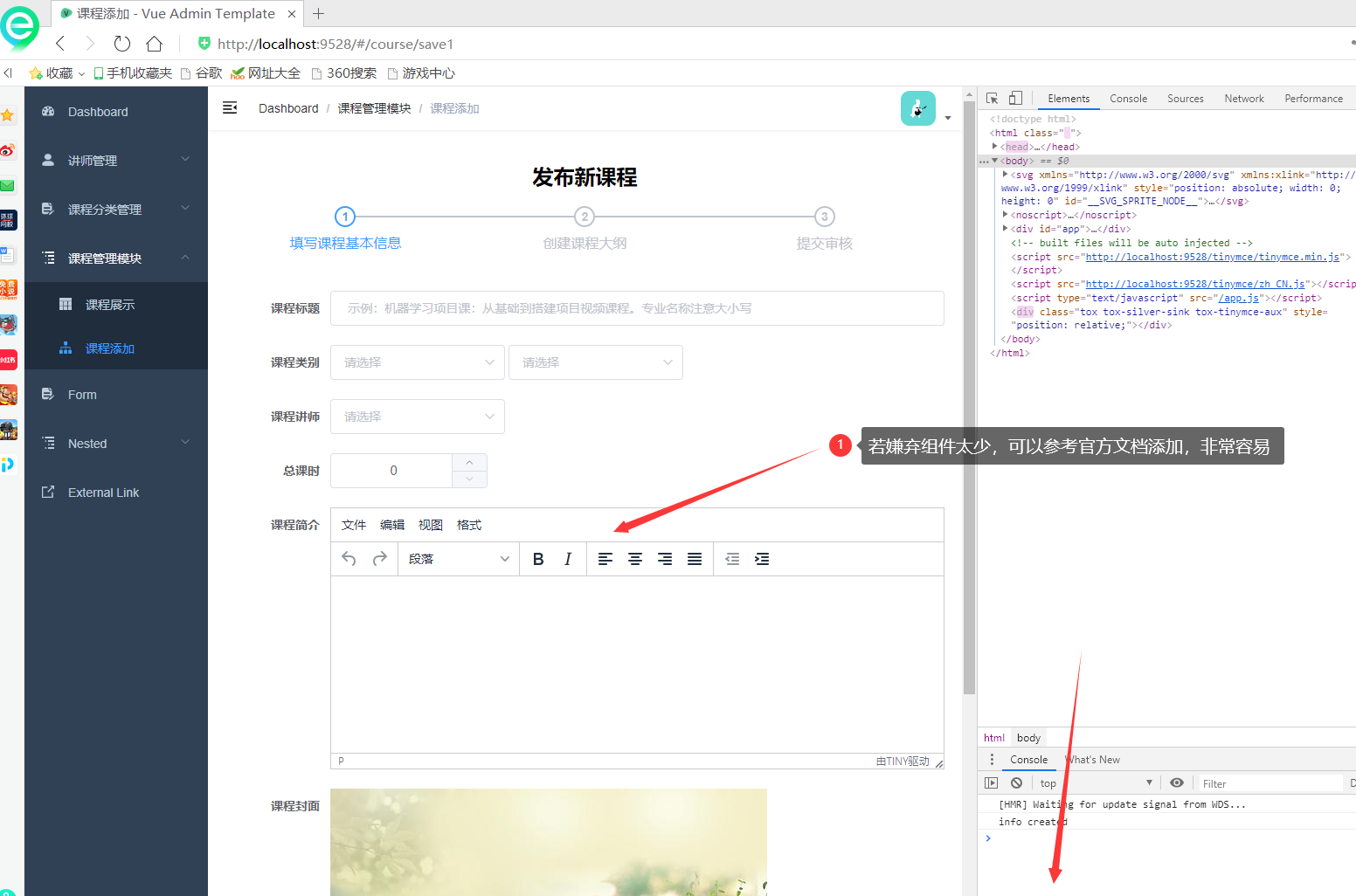Open the tinymce.min.js script link in Elements
The image size is (1356, 896).
pos(1213,257)
